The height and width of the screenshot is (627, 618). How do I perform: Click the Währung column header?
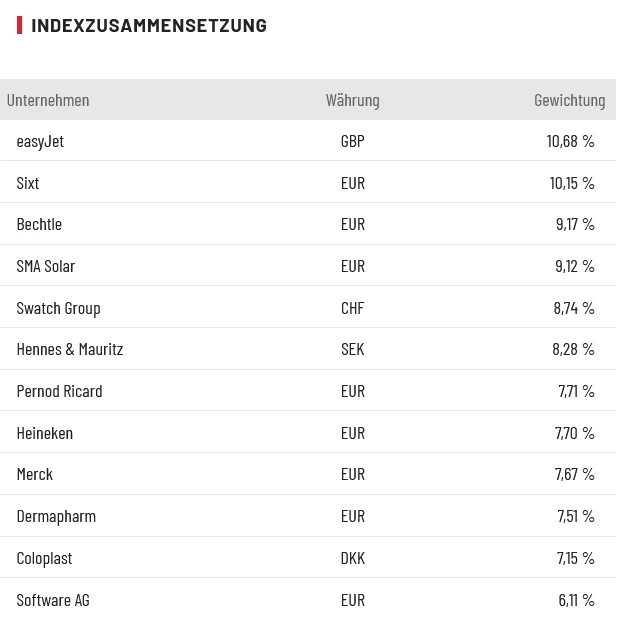coord(352,100)
